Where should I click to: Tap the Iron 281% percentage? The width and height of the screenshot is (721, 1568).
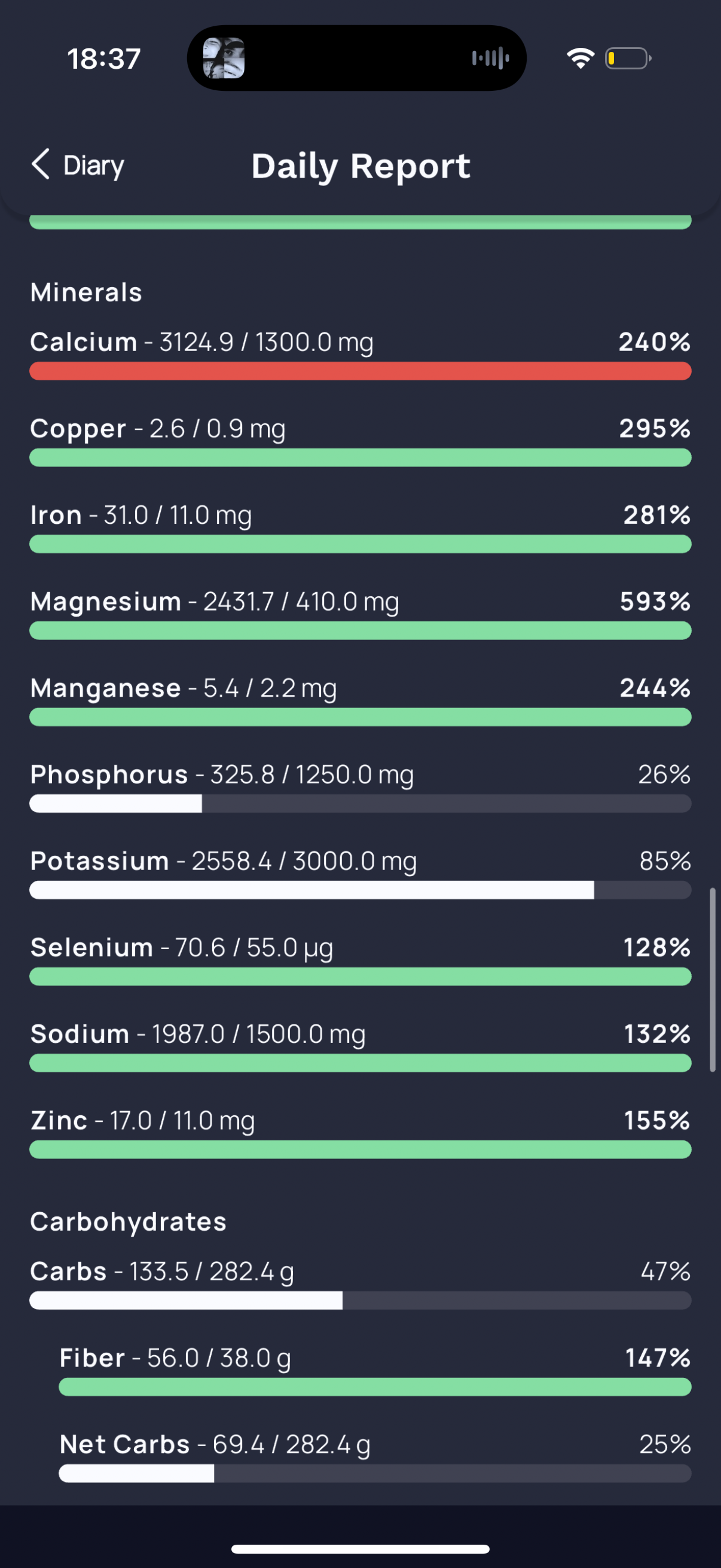click(657, 515)
